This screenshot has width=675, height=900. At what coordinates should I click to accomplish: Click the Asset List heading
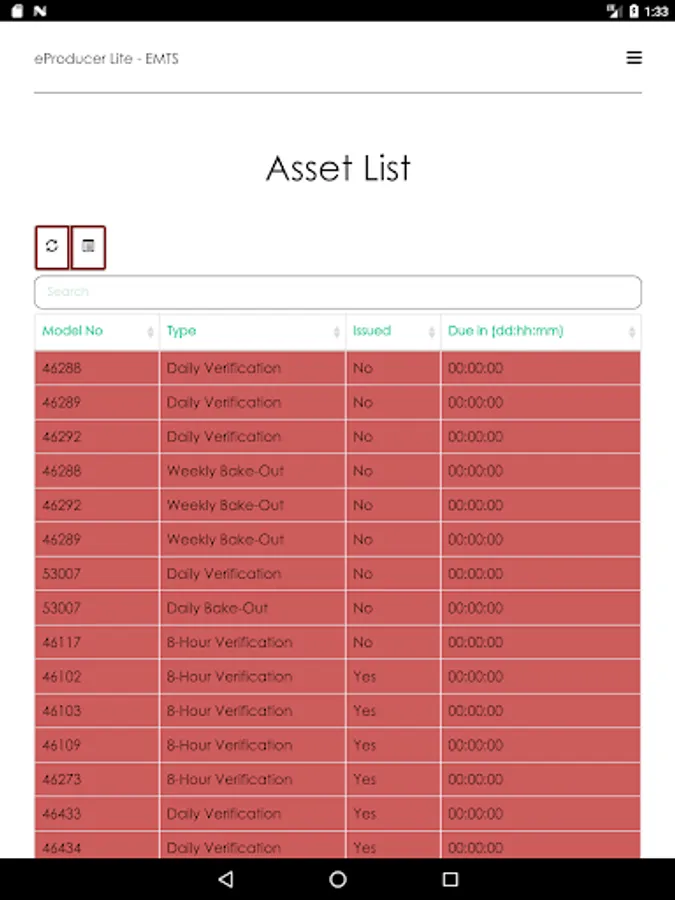[338, 168]
